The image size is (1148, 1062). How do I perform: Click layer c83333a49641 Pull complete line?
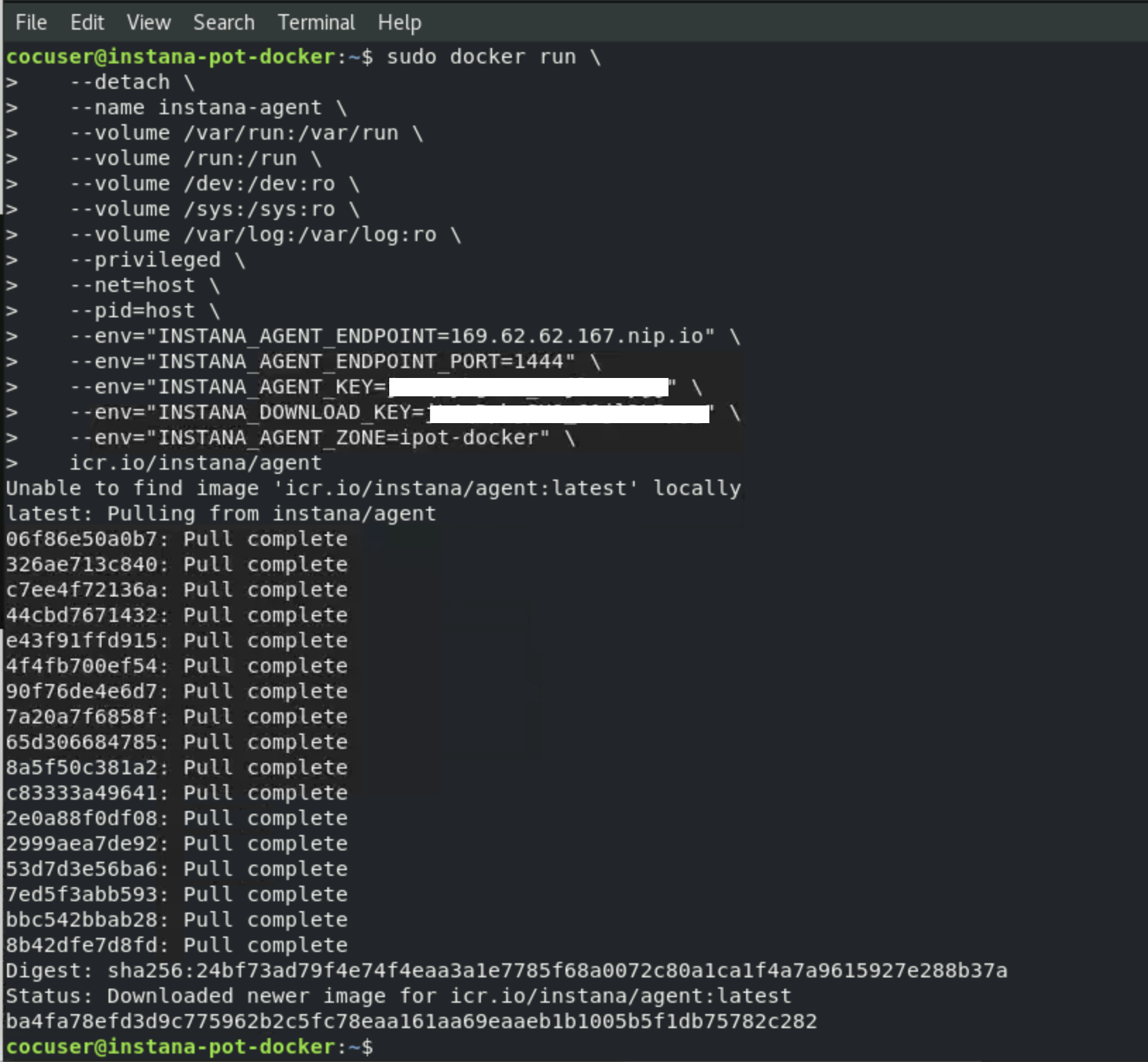176,793
